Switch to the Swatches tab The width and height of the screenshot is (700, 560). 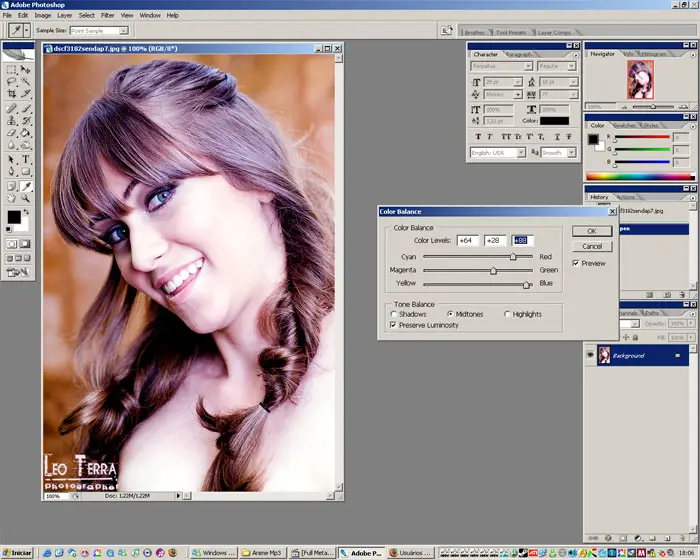[x=625, y=125]
